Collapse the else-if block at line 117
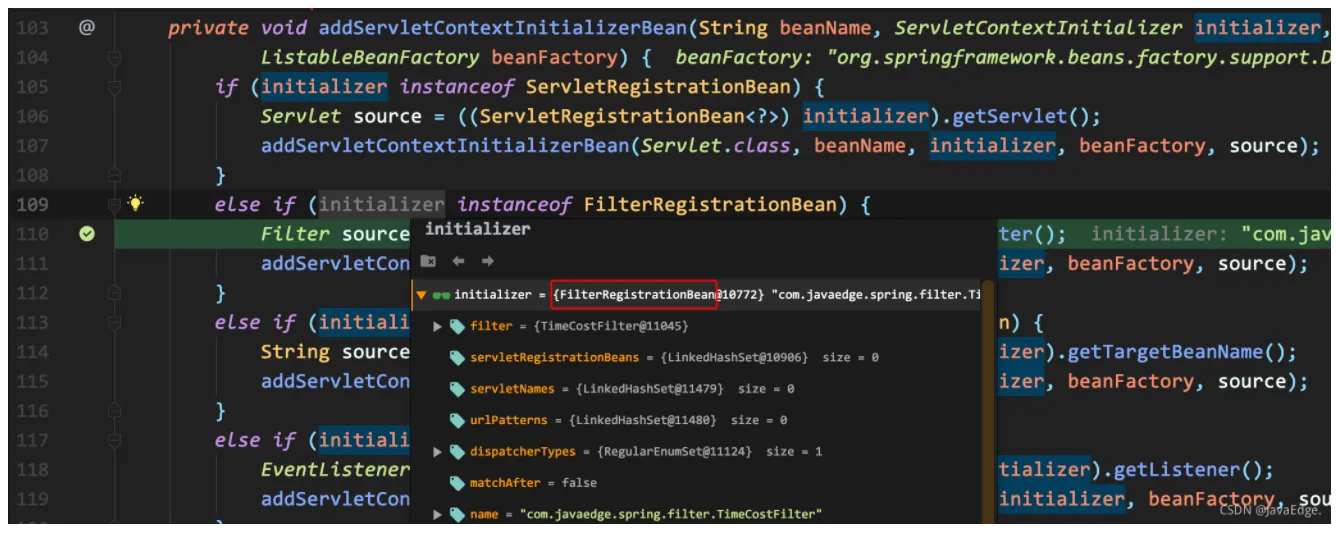The height and width of the screenshot is (533, 1336). pos(114,440)
